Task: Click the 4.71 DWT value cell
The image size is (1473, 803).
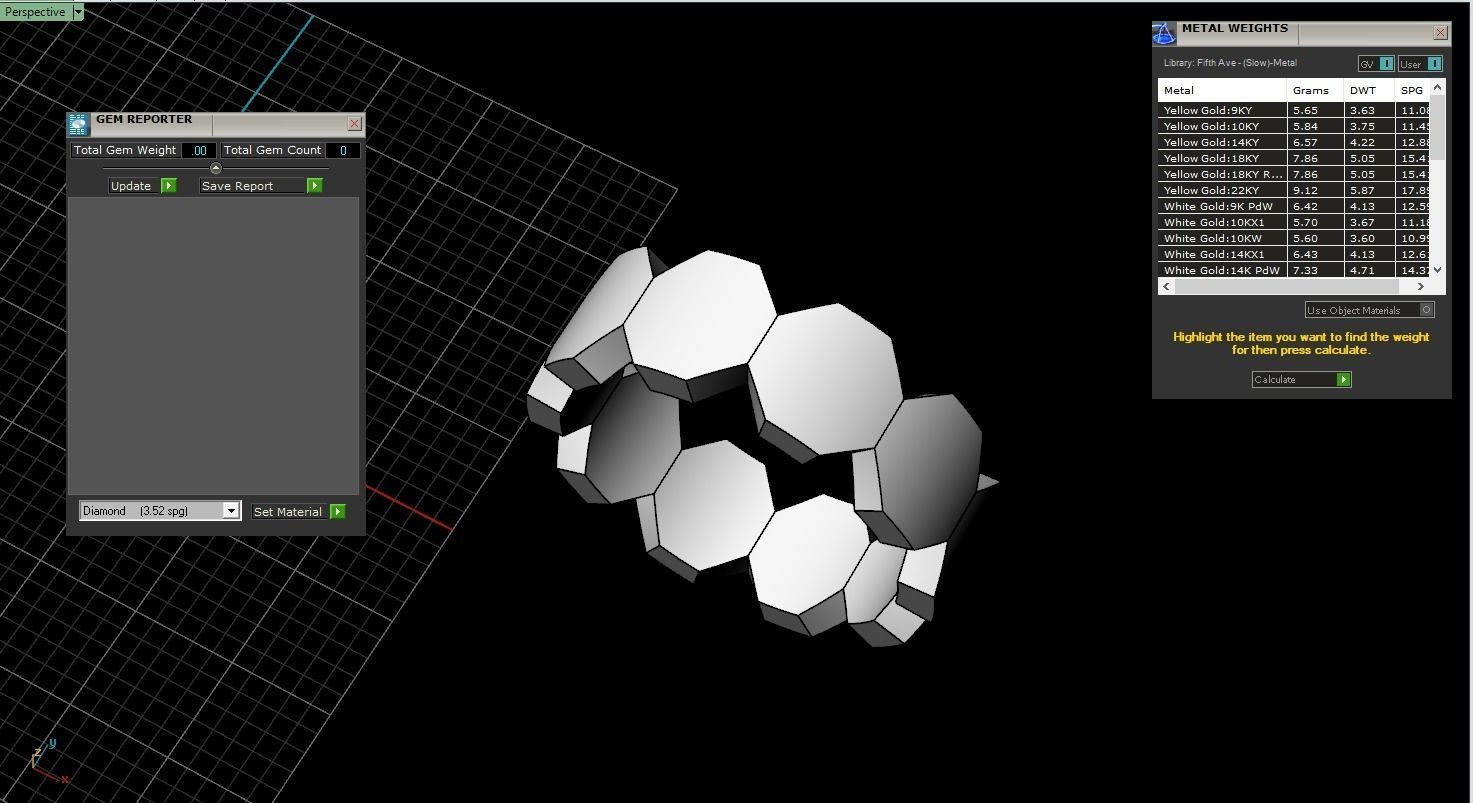Action: [1369, 270]
